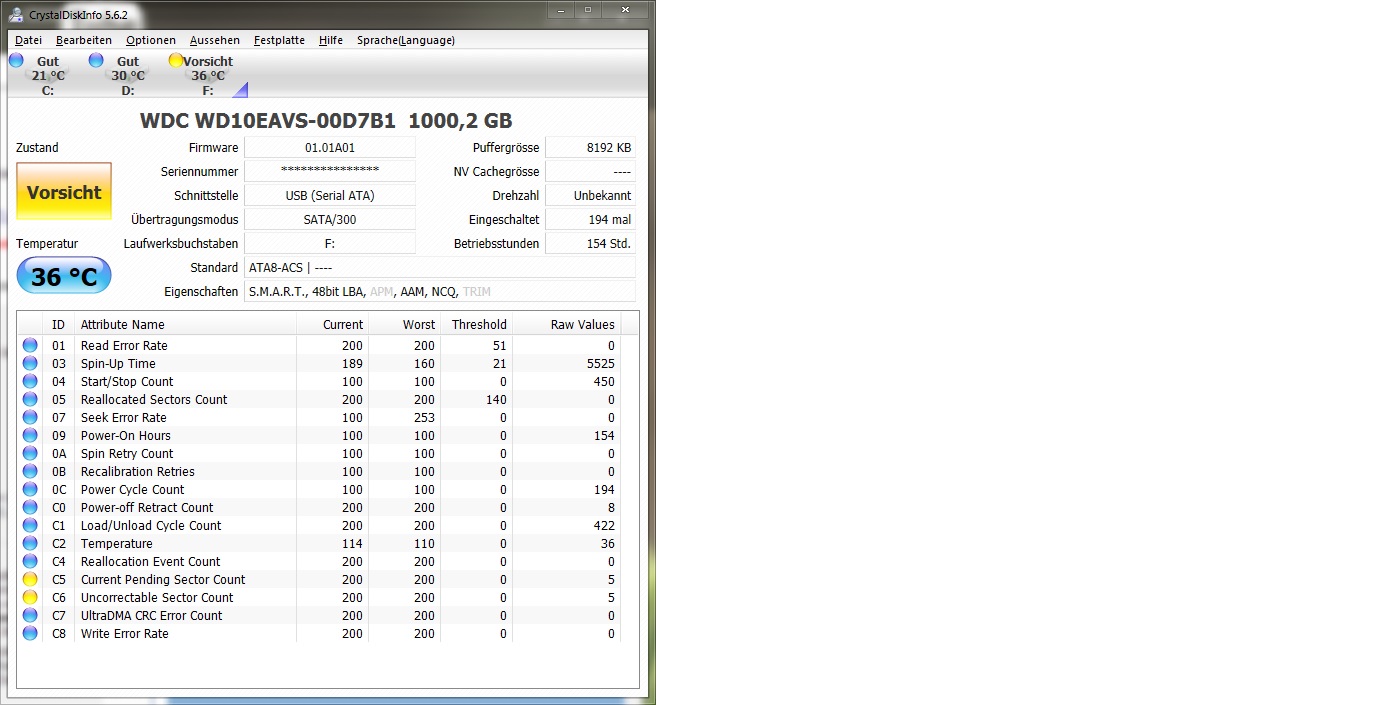Click the Threshold column header

pos(477,324)
